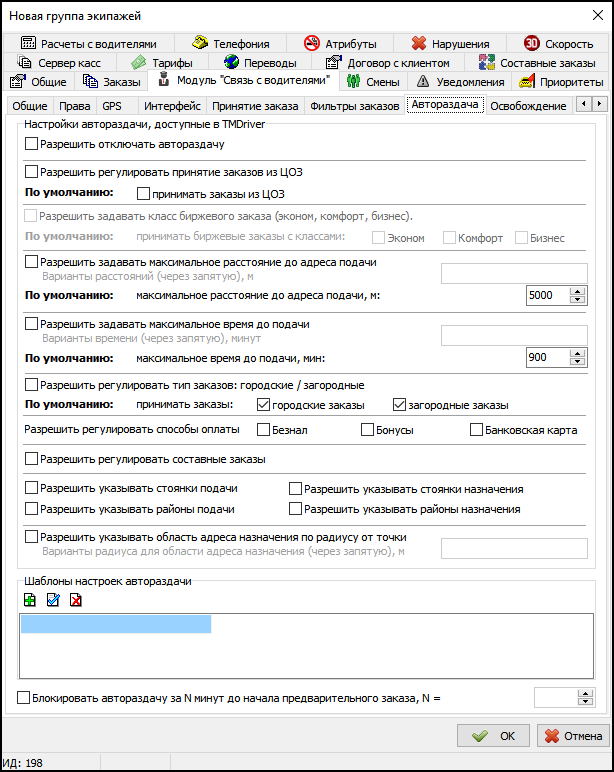Viewport: 614px width, 772px height.
Task: Switch to the Фильтры заказов sub-tab
Action: point(354,106)
